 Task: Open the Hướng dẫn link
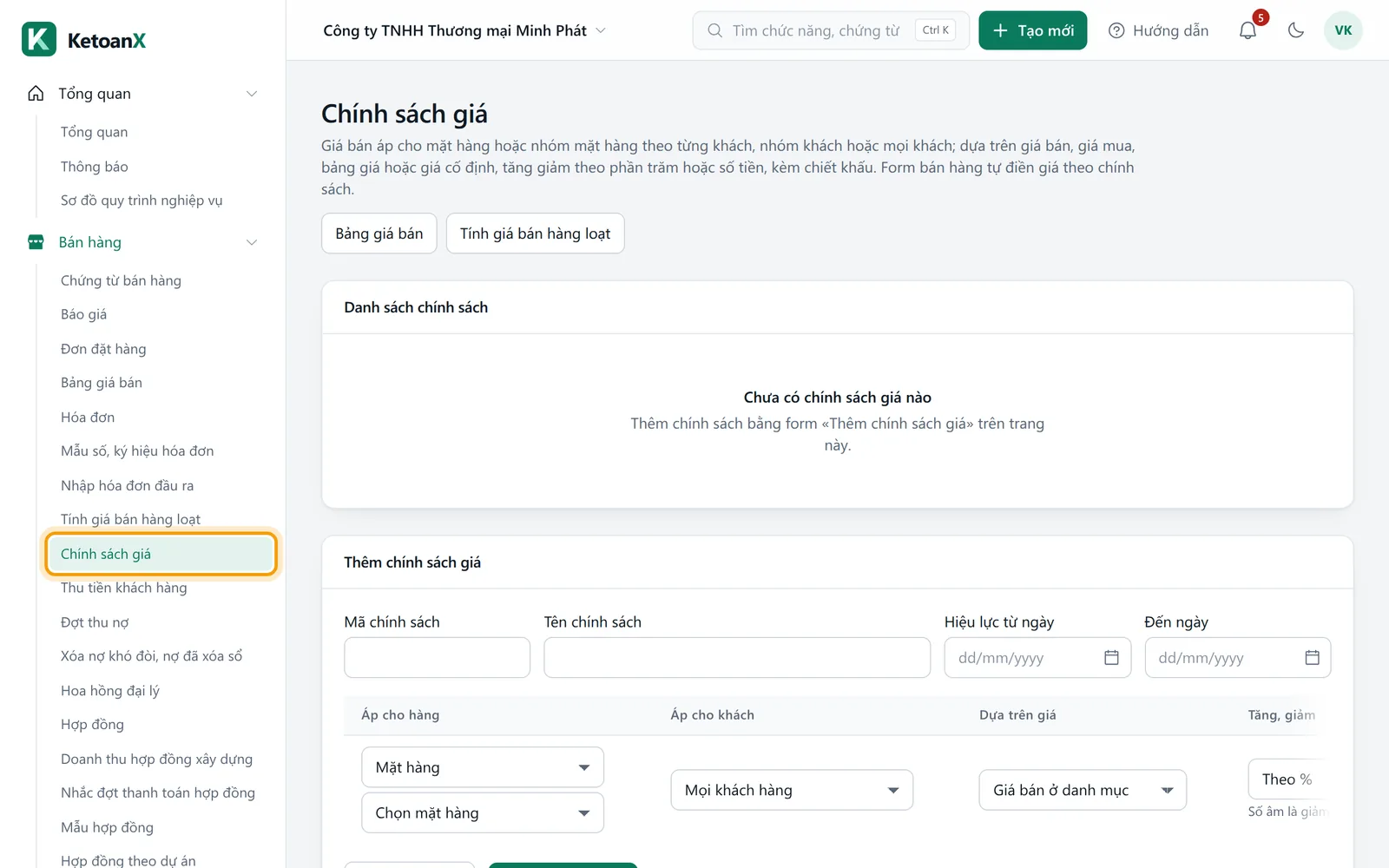(1158, 30)
